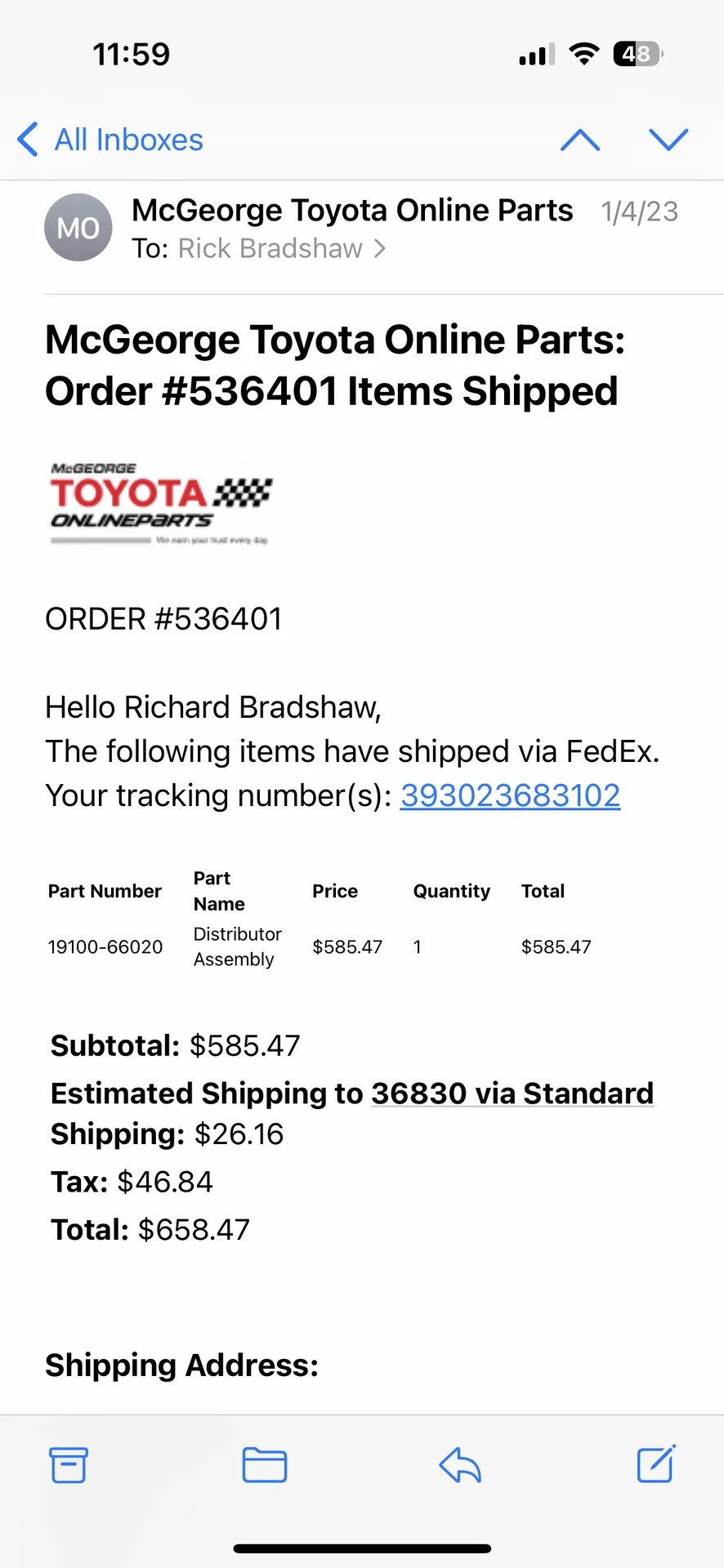Tap the compose new message icon

pyautogui.click(x=656, y=1463)
